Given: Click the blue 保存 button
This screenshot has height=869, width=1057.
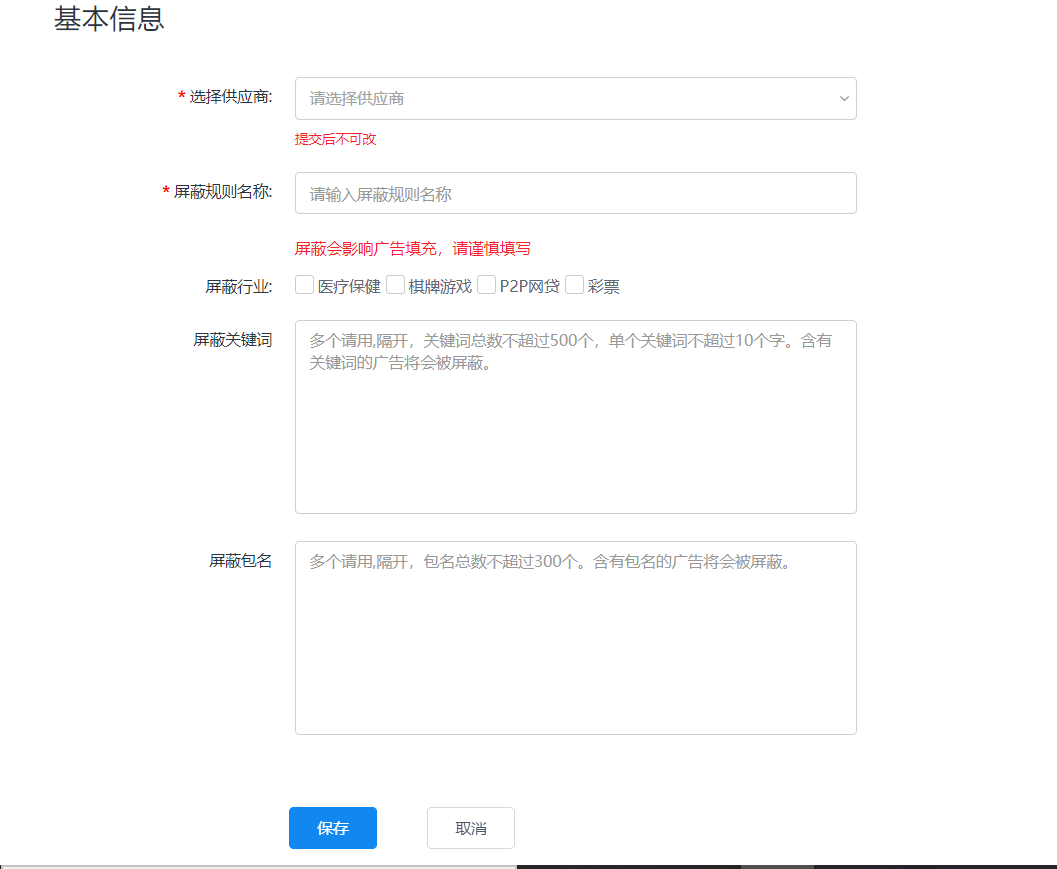Looking at the screenshot, I should point(332,828).
